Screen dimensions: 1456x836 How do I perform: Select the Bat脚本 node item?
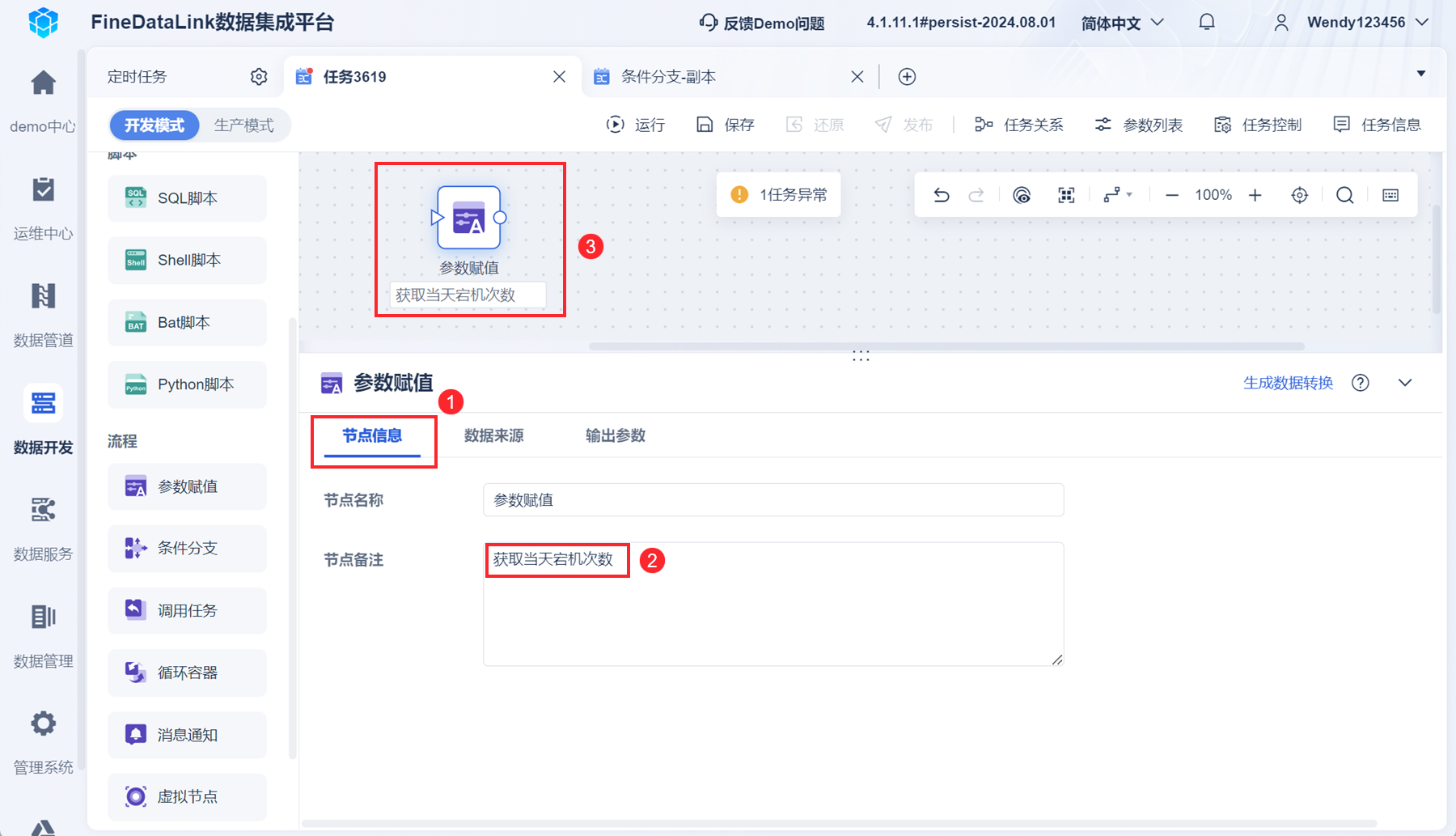[187, 323]
